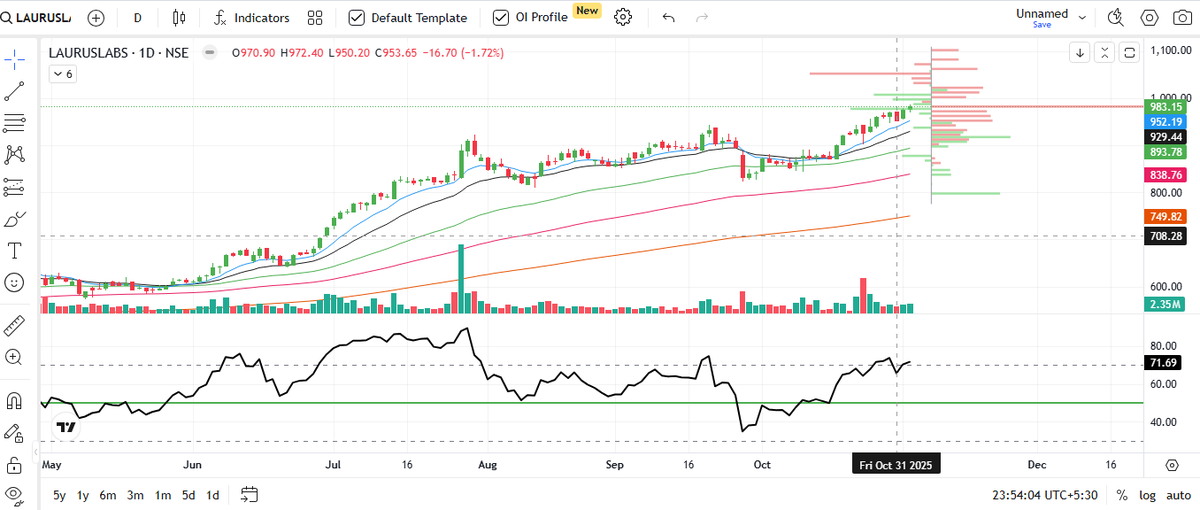The width and height of the screenshot is (1200, 510).
Task: Select the trend line drawing tool
Action: click(14, 92)
